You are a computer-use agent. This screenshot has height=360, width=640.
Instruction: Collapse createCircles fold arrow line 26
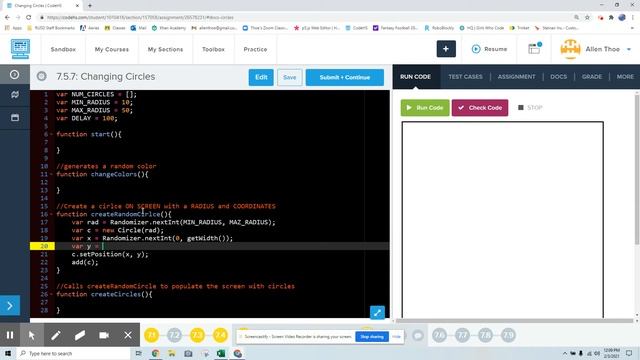51,294
